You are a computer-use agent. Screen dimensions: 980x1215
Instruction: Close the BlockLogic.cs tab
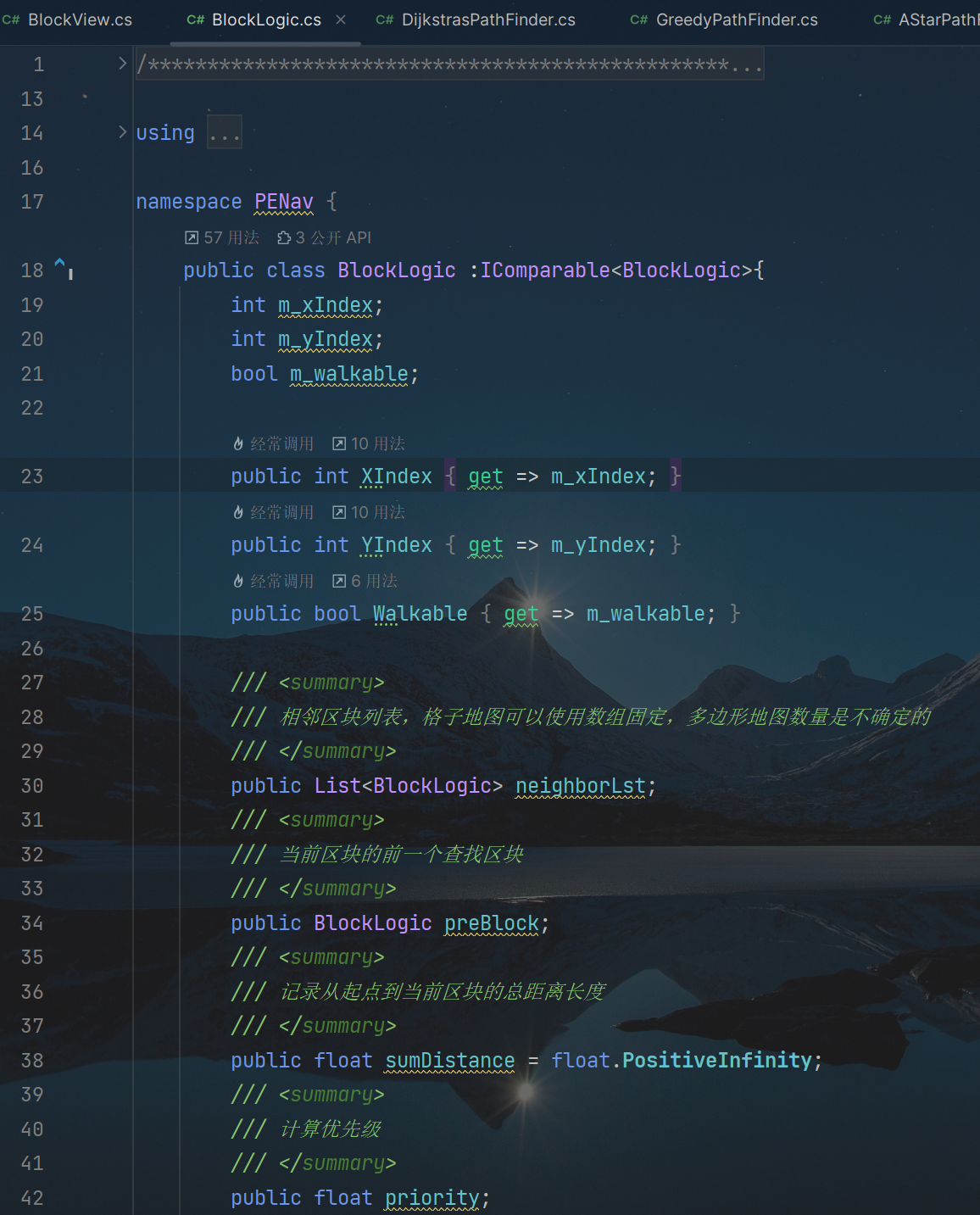pyautogui.click(x=341, y=20)
